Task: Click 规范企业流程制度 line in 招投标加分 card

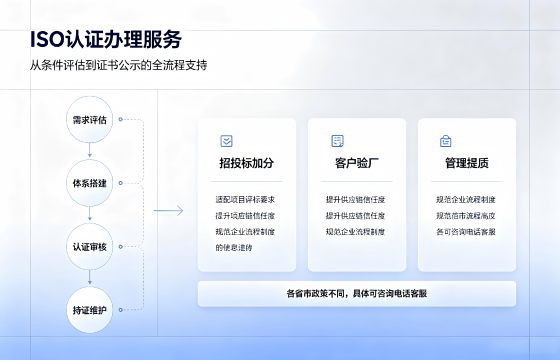Action: point(245,232)
